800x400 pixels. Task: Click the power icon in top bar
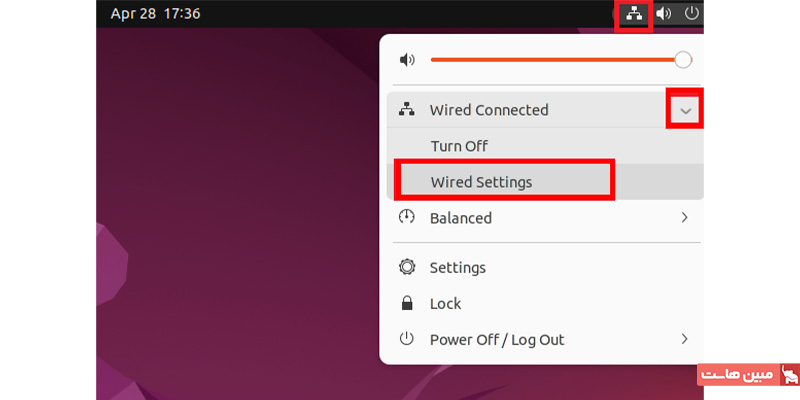coord(690,14)
